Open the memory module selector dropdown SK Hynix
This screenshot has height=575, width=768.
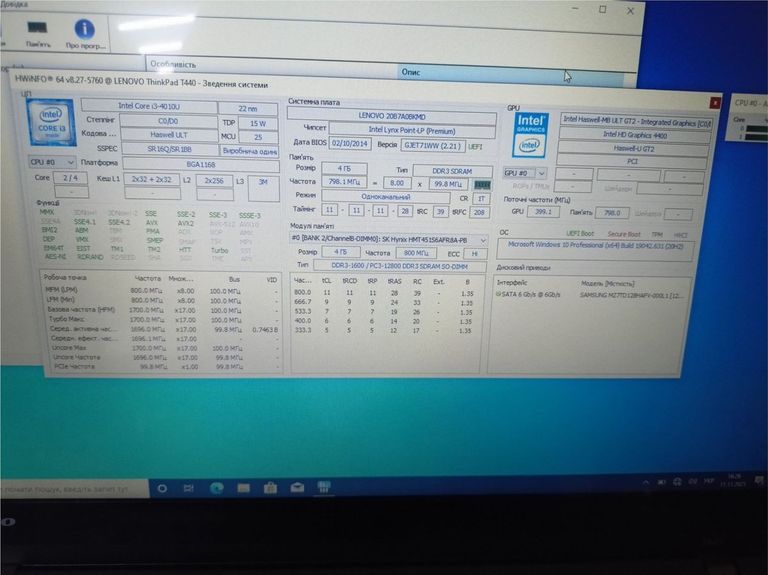click(x=388, y=240)
